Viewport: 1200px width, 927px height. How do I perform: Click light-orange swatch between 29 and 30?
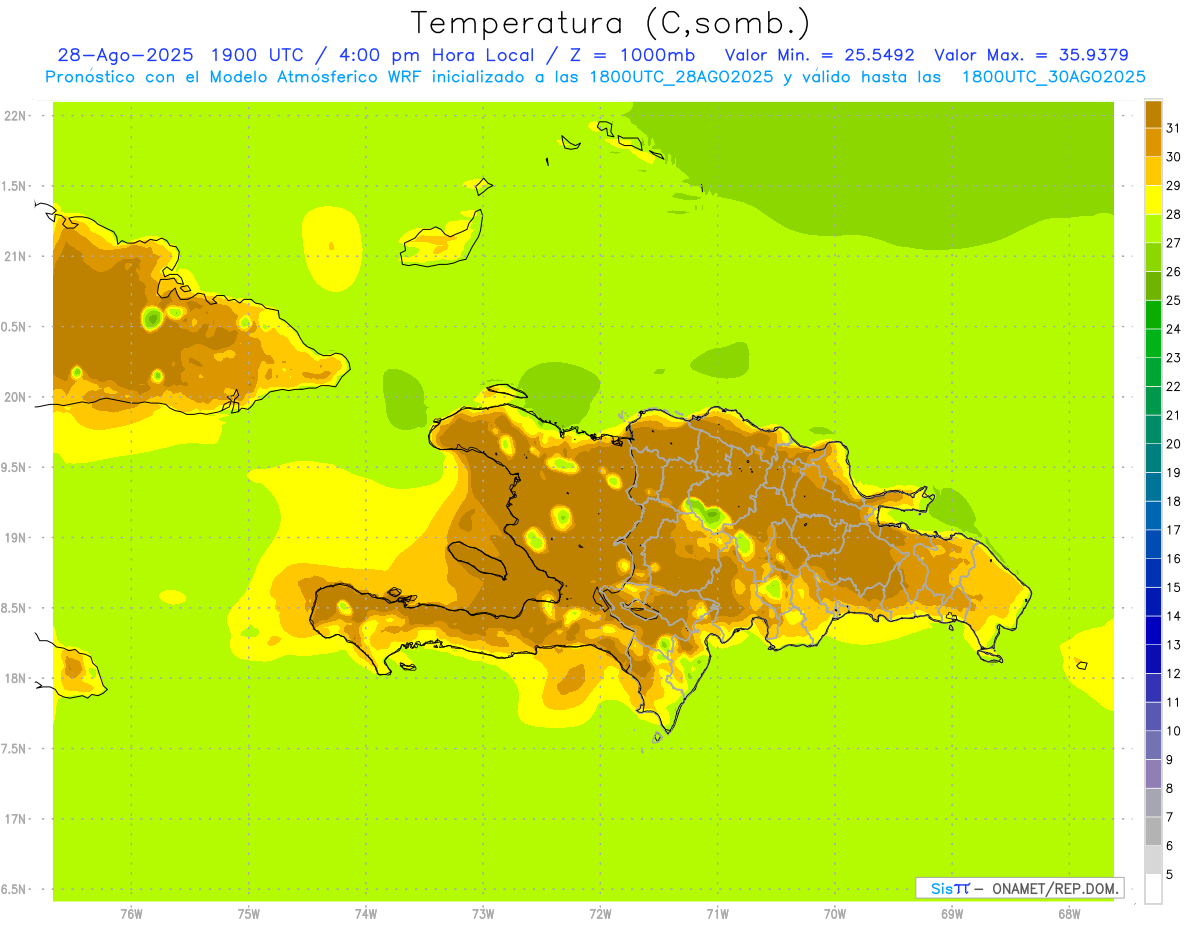click(1153, 171)
